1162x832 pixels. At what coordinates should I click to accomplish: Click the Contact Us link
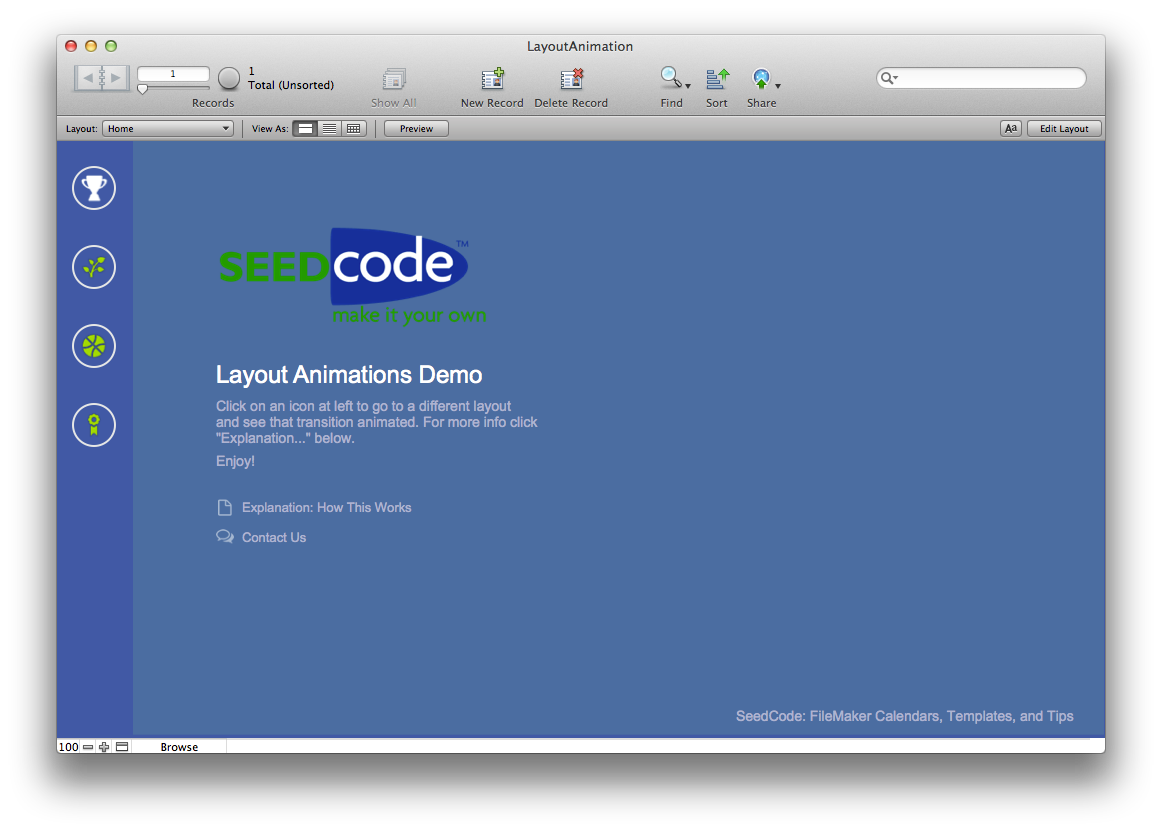tap(273, 538)
